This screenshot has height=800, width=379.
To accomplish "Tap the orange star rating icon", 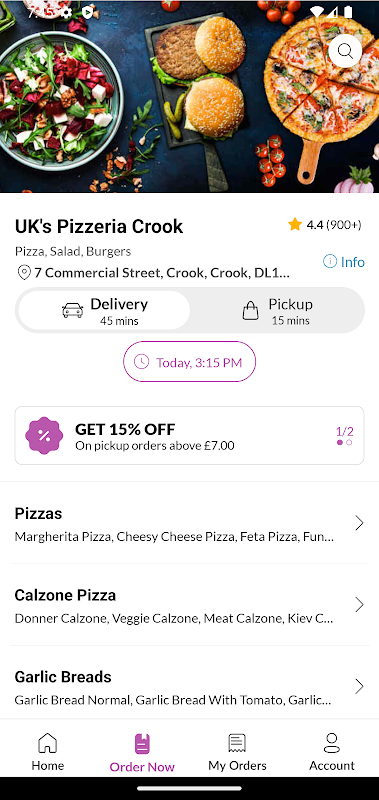I will 295,224.
